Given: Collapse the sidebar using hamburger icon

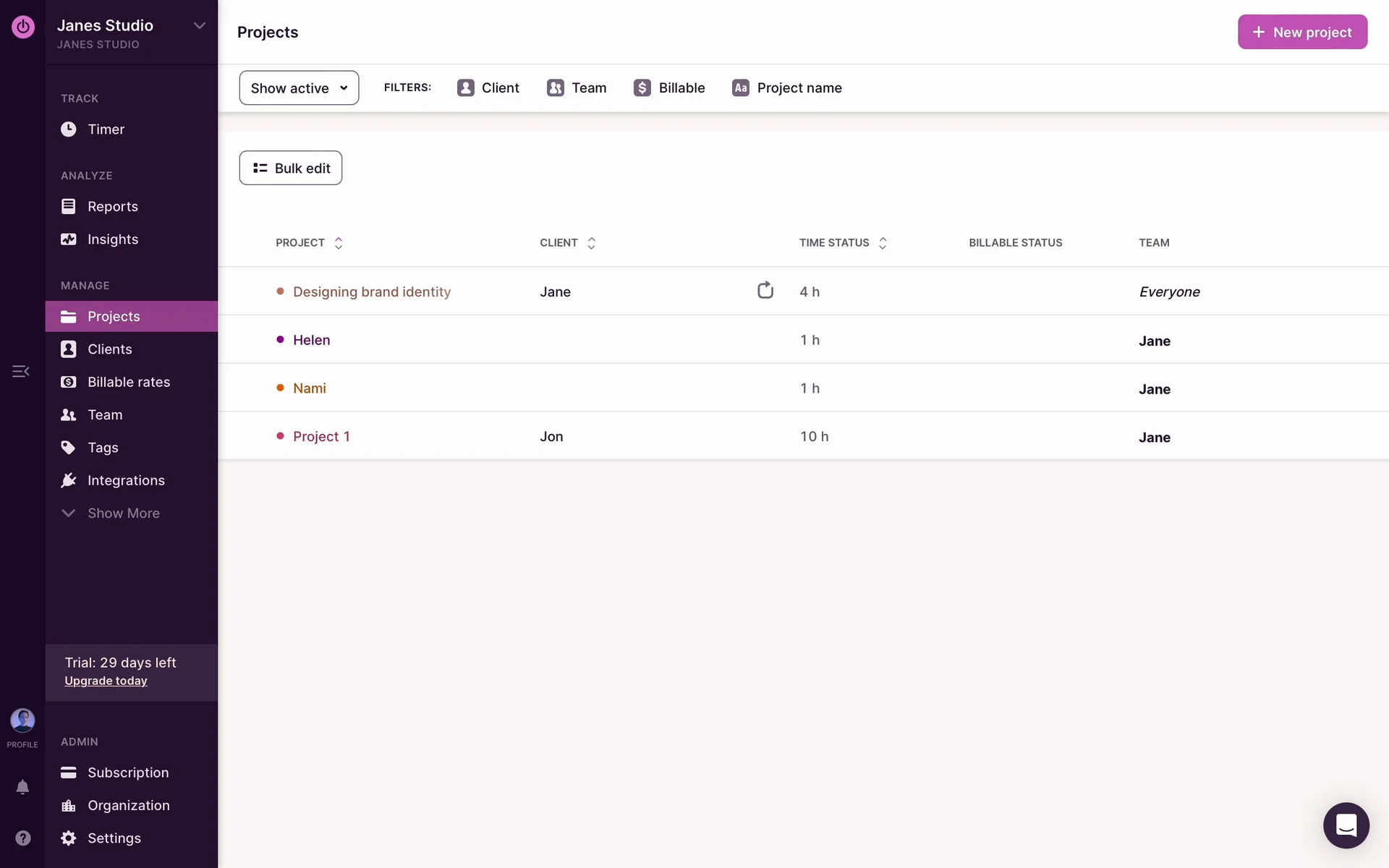Looking at the screenshot, I should coord(20,371).
